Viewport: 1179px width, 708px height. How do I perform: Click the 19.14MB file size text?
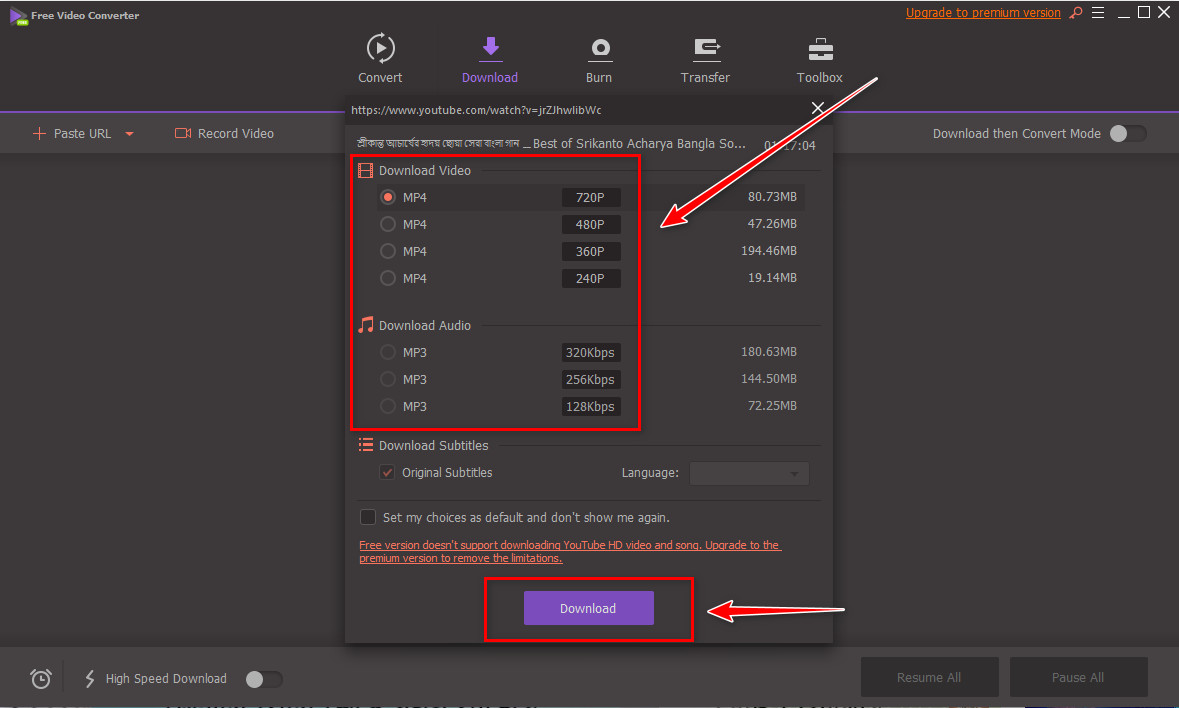(x=772, y=278)
